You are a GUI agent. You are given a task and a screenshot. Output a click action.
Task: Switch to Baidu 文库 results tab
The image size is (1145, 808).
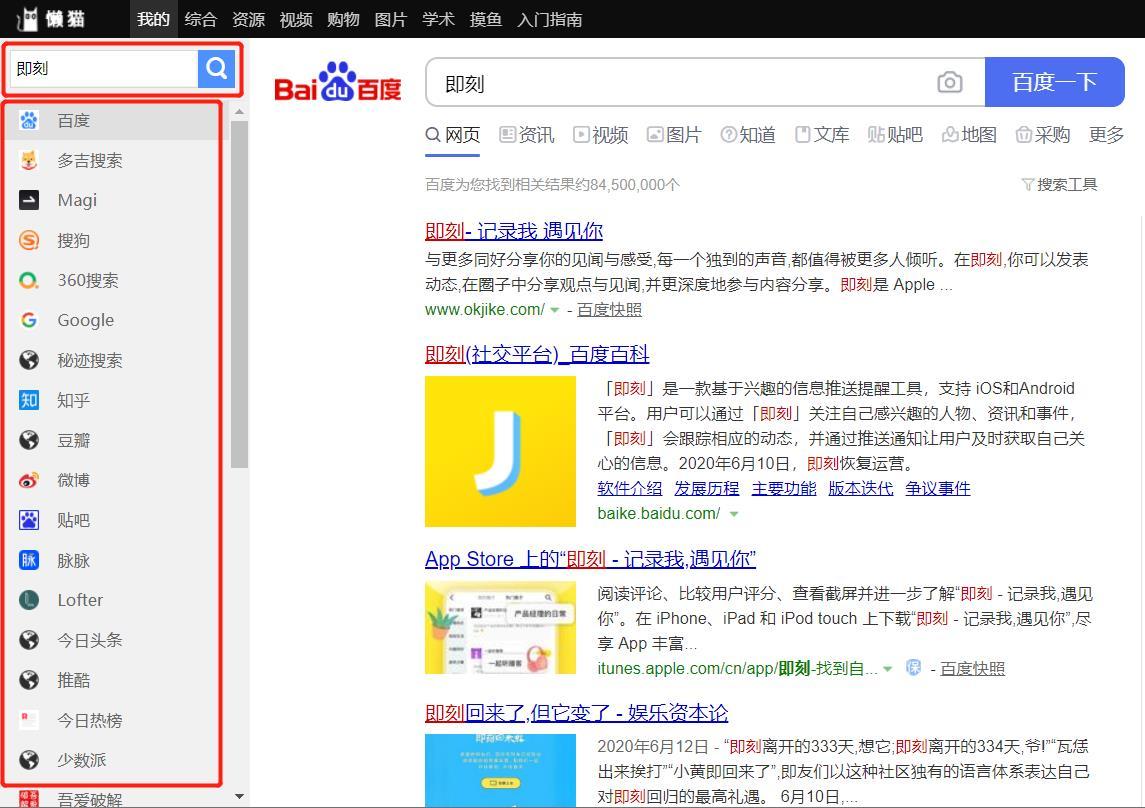pyautogui.click(x=822, y=135)
